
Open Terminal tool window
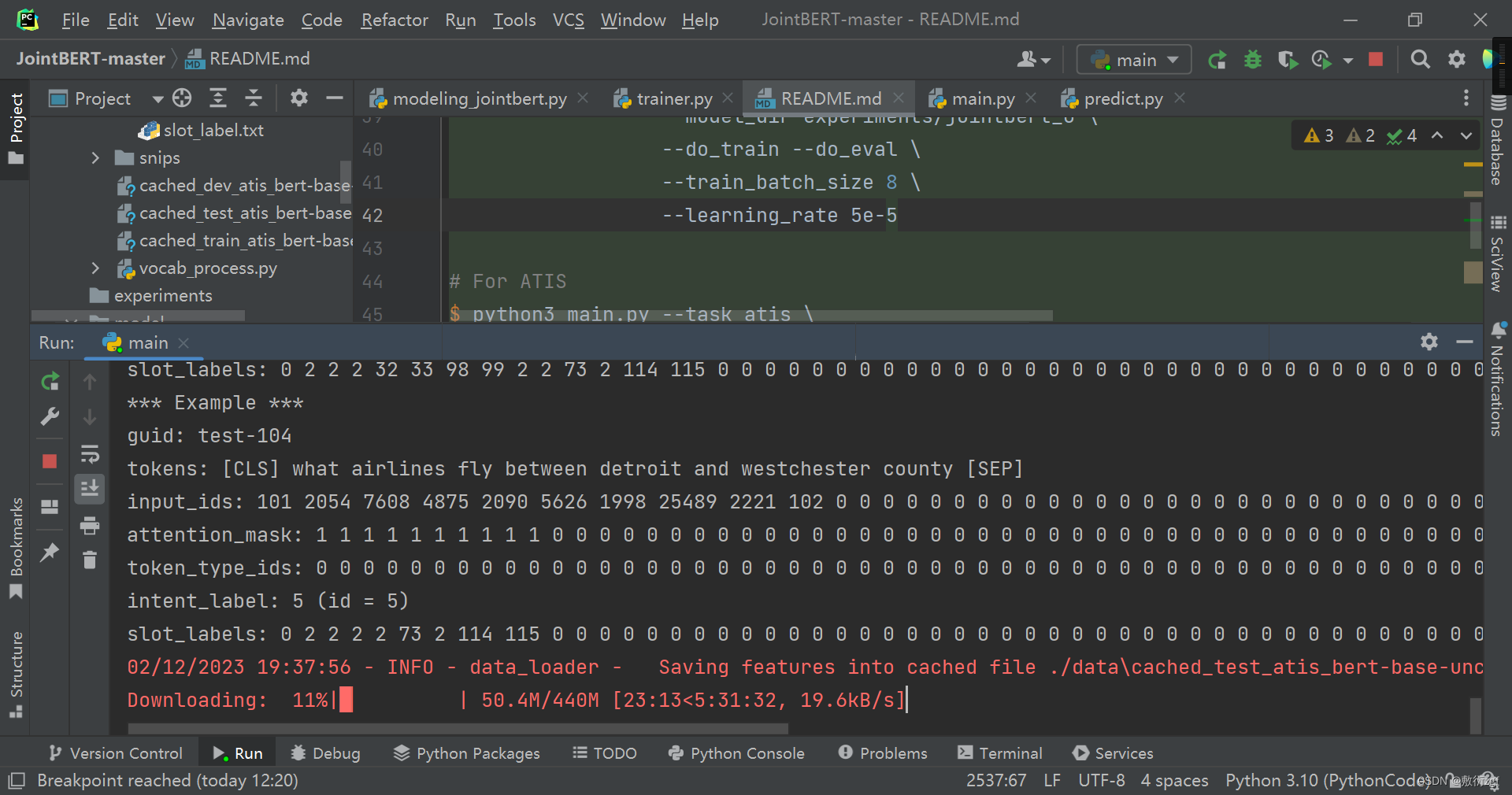(1000, 753)
